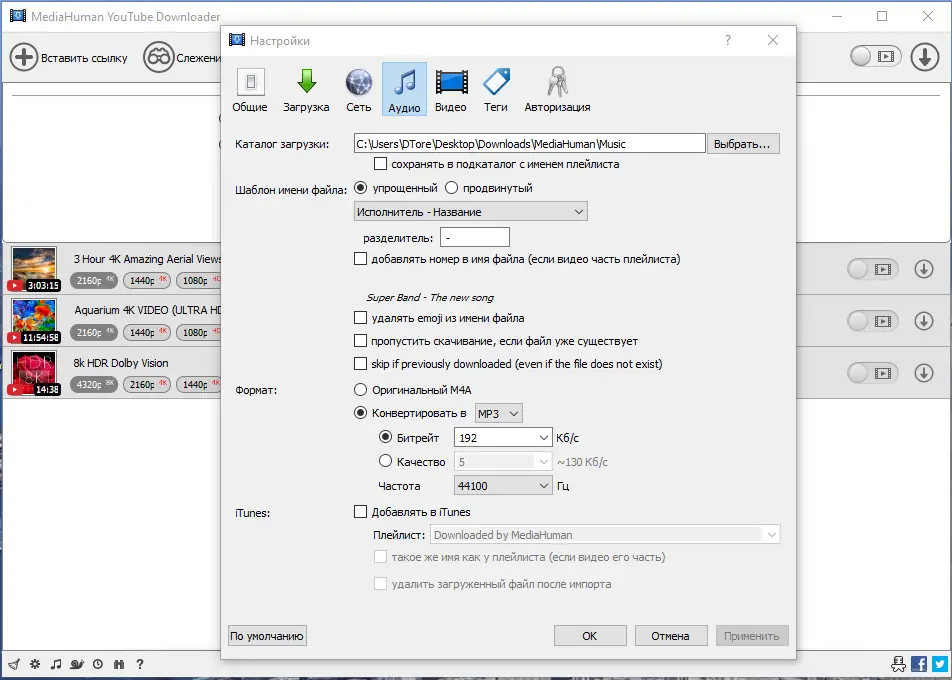The image size is (952, 680).
Task: Open the Twitter link icon
Action: click(939, 664)
